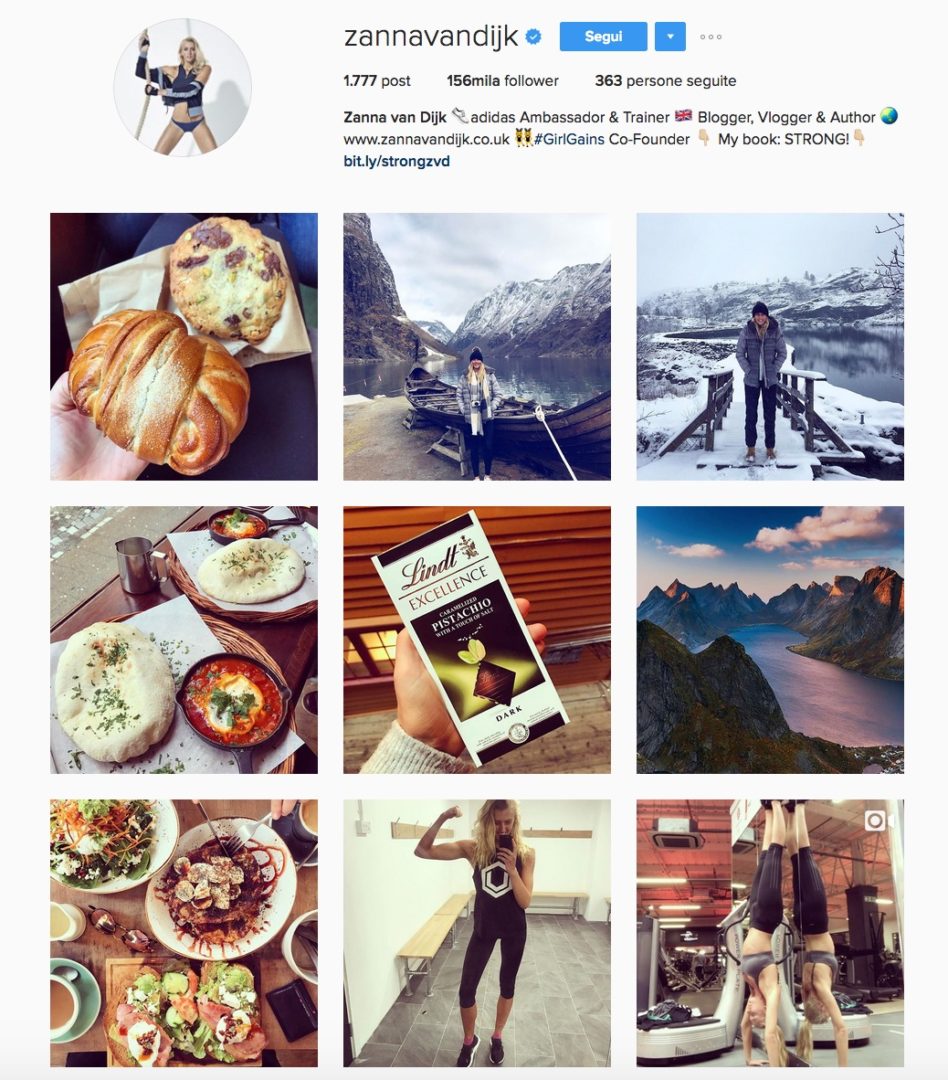Open the gym handstand video post
Screen dimensions: 948x1080
click(770, 933)
